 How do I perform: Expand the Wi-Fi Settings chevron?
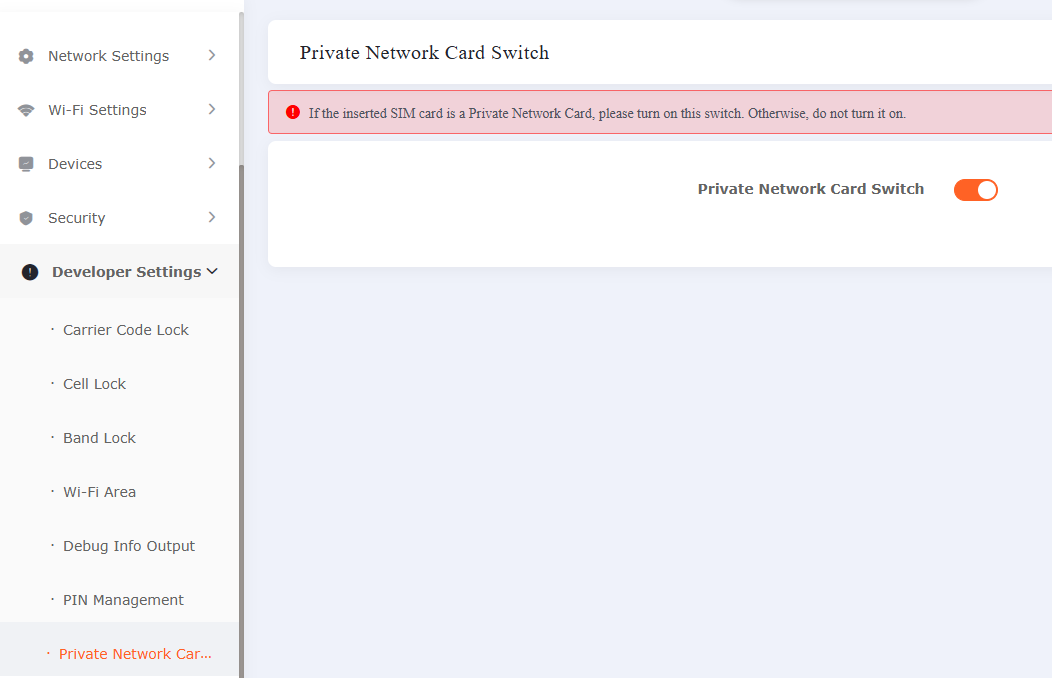212,109
